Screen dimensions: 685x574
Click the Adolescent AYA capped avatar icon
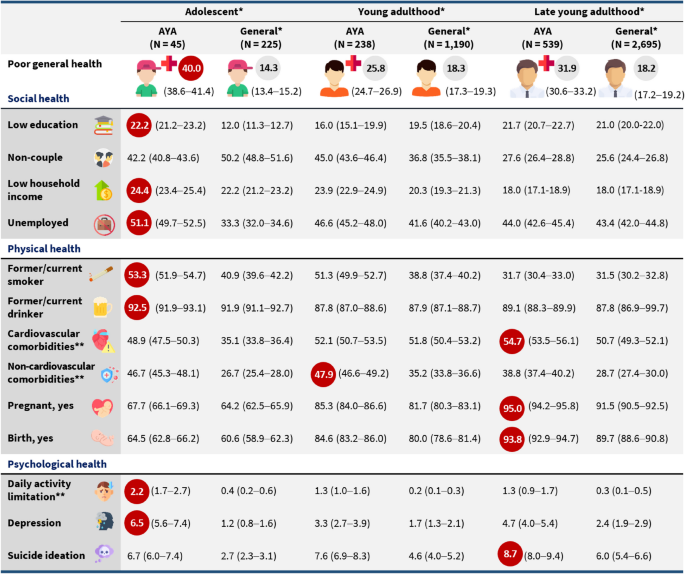pyautogui.click(x=147, y=79)
